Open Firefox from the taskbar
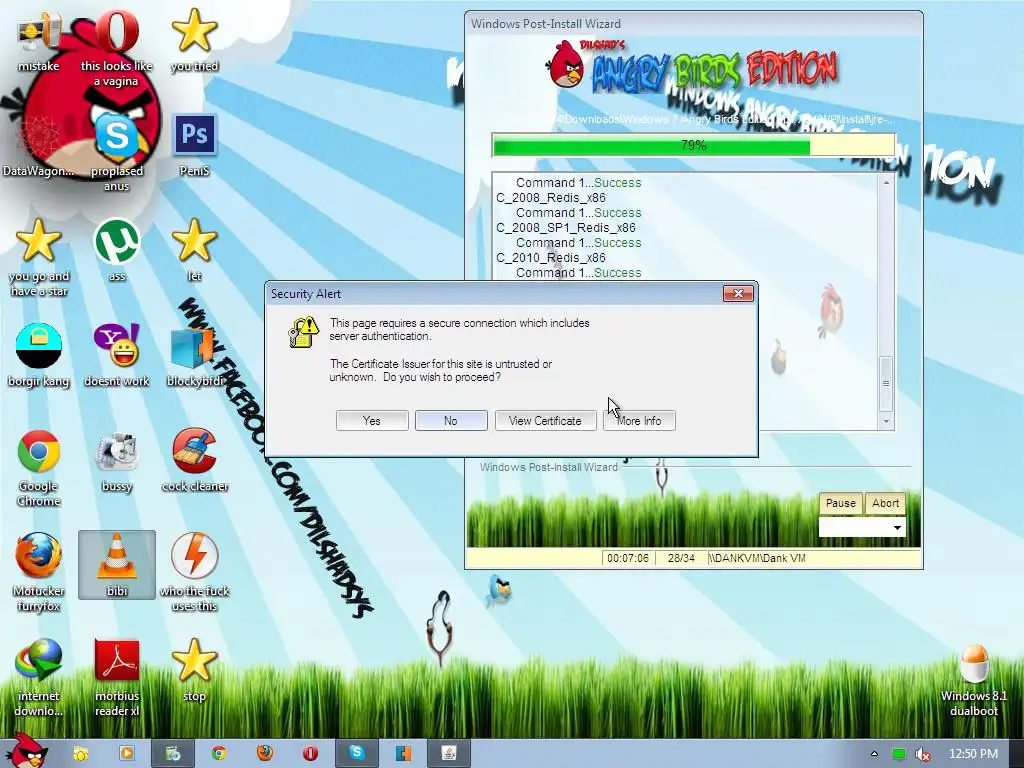1024x768 pixels. (264, 754)
